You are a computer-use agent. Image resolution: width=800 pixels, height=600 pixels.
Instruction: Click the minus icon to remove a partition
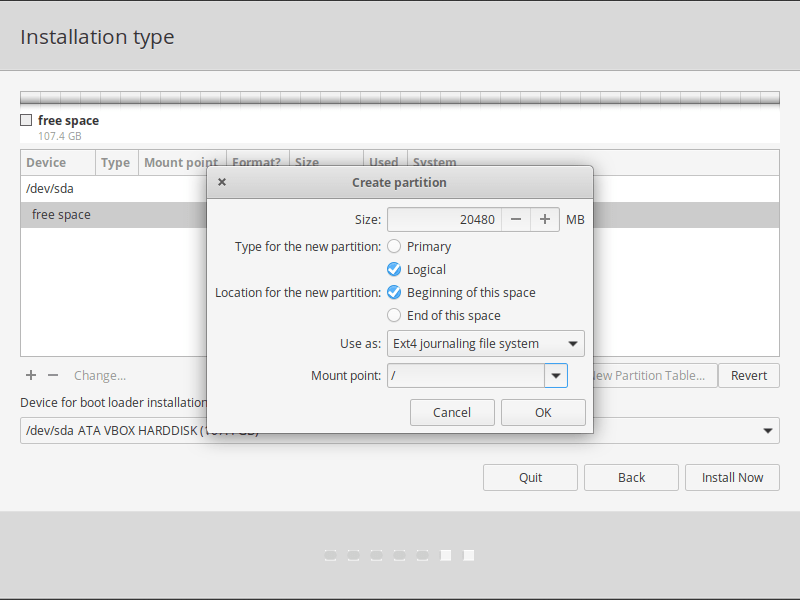click(x=53, y=375)
